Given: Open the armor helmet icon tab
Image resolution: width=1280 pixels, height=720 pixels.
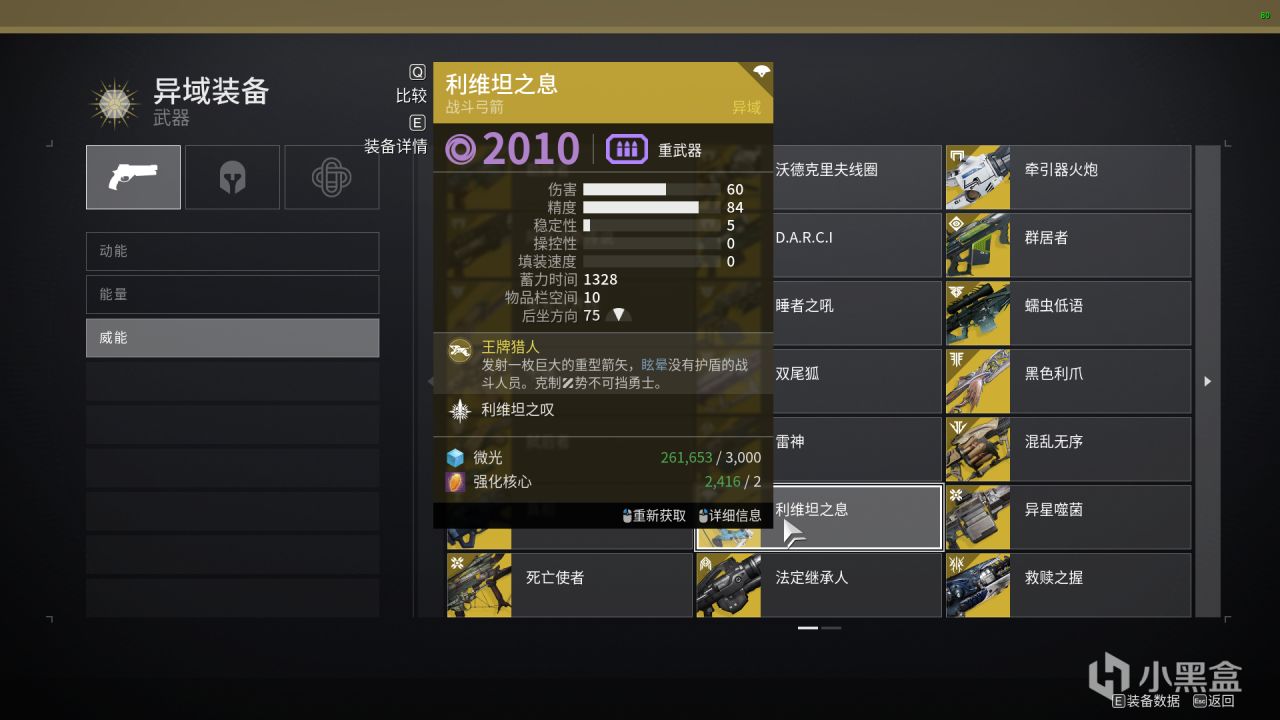Looking at the screenshot, I should (x=232, y=177).
